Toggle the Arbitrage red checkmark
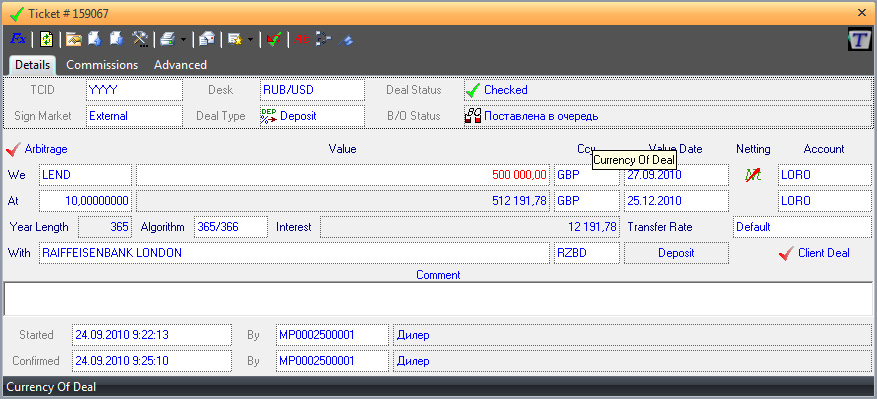The height and width of the screenshot is (399, 877). click(x=13, y=149)
